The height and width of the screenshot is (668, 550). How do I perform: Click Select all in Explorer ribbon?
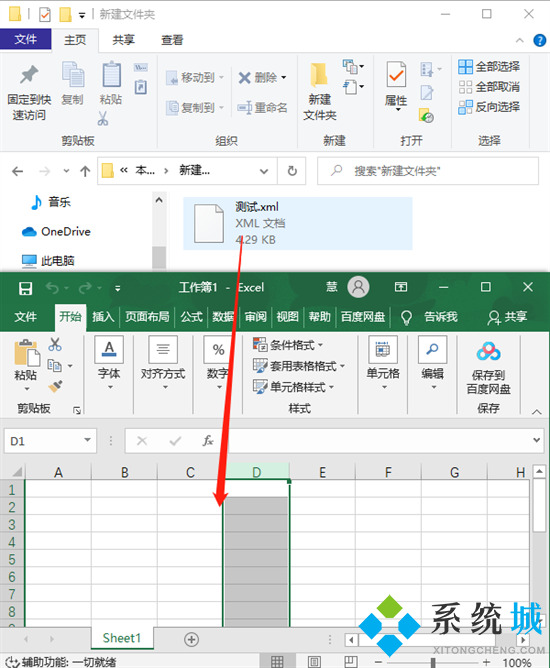point(489,67)
